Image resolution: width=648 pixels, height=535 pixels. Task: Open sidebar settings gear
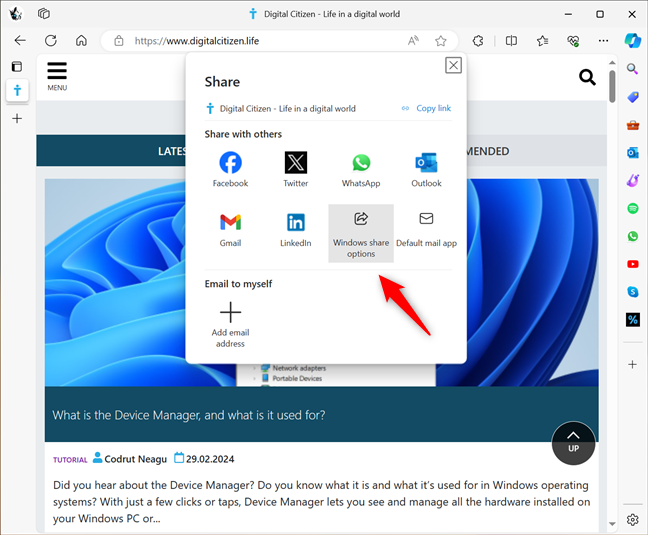point(632,519)
